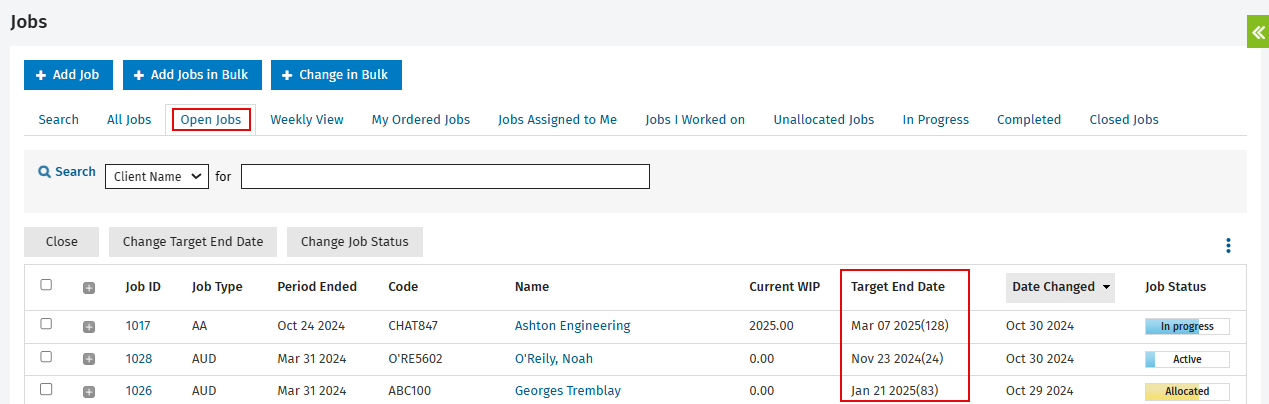The image size is (1269, 404).
Task: Click the Allocated status bar
Action: tap(1187, 391)
